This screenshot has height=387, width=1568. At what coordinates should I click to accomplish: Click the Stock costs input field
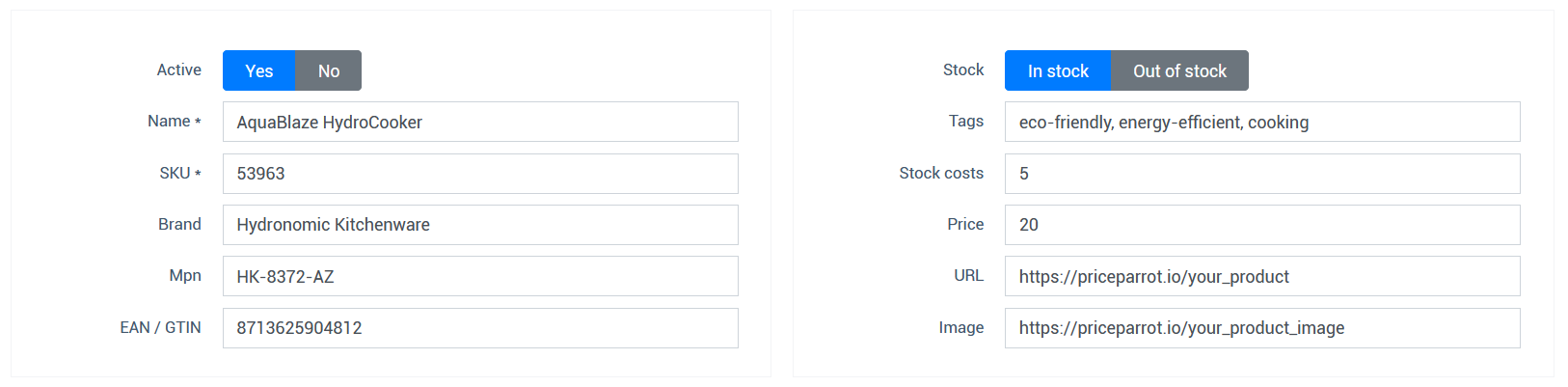pos(1261,174)
